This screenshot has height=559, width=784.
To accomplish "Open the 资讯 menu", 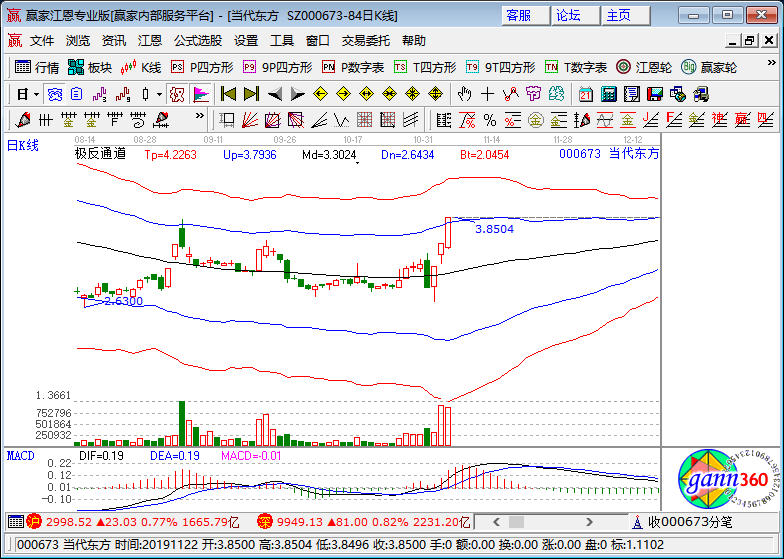I will 114,40.
